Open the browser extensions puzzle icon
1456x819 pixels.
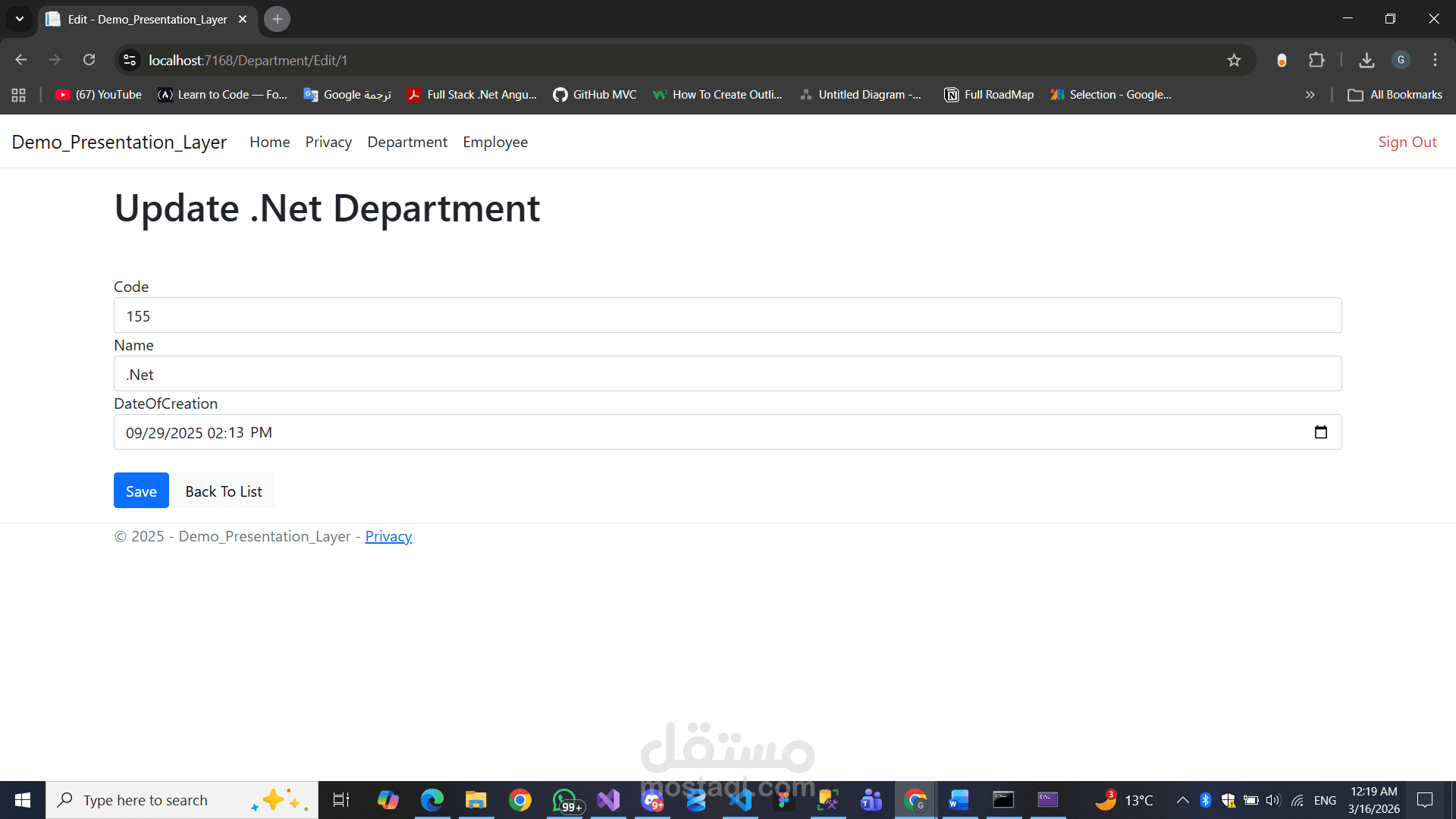pos(1316,60)
